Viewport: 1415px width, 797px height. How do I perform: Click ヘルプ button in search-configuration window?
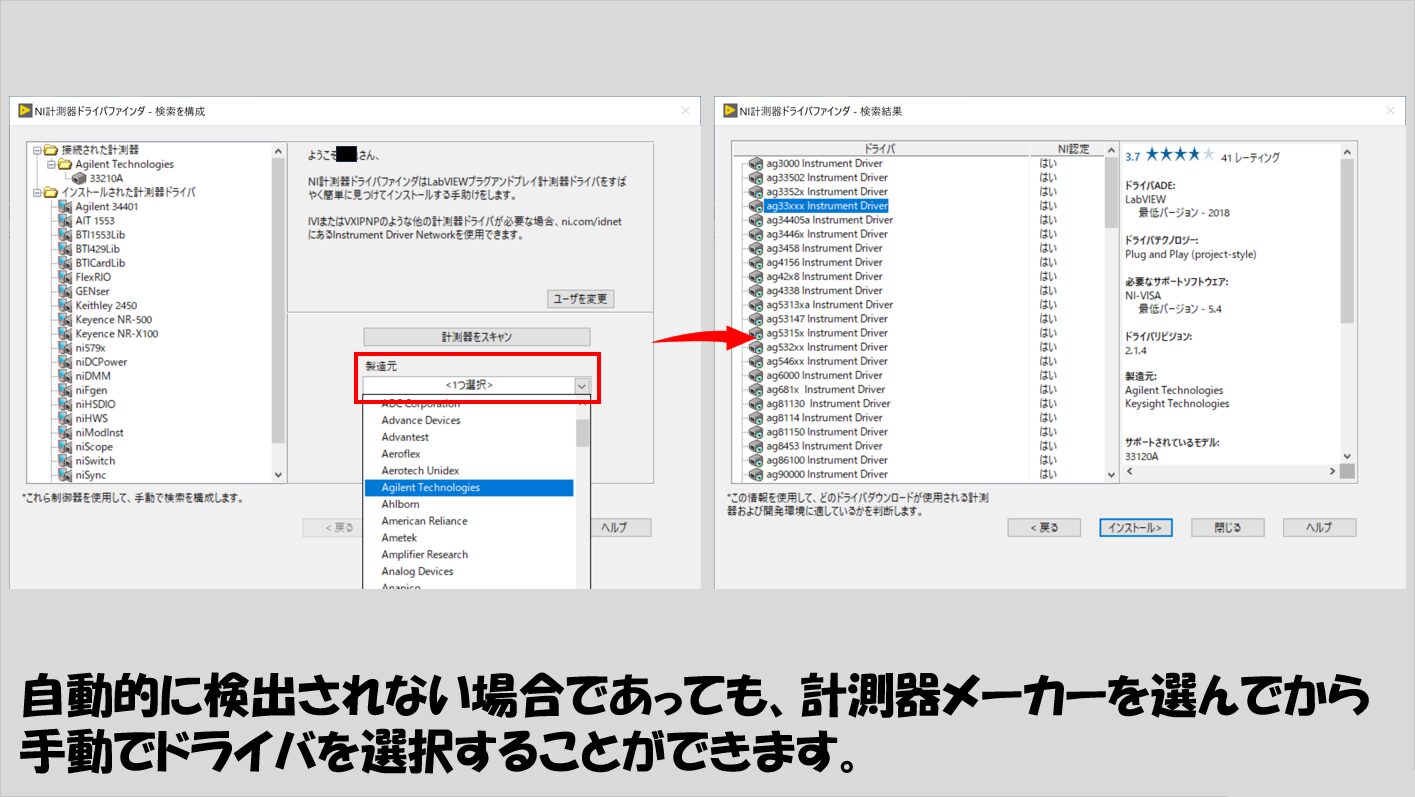click(x=621, y=528)
